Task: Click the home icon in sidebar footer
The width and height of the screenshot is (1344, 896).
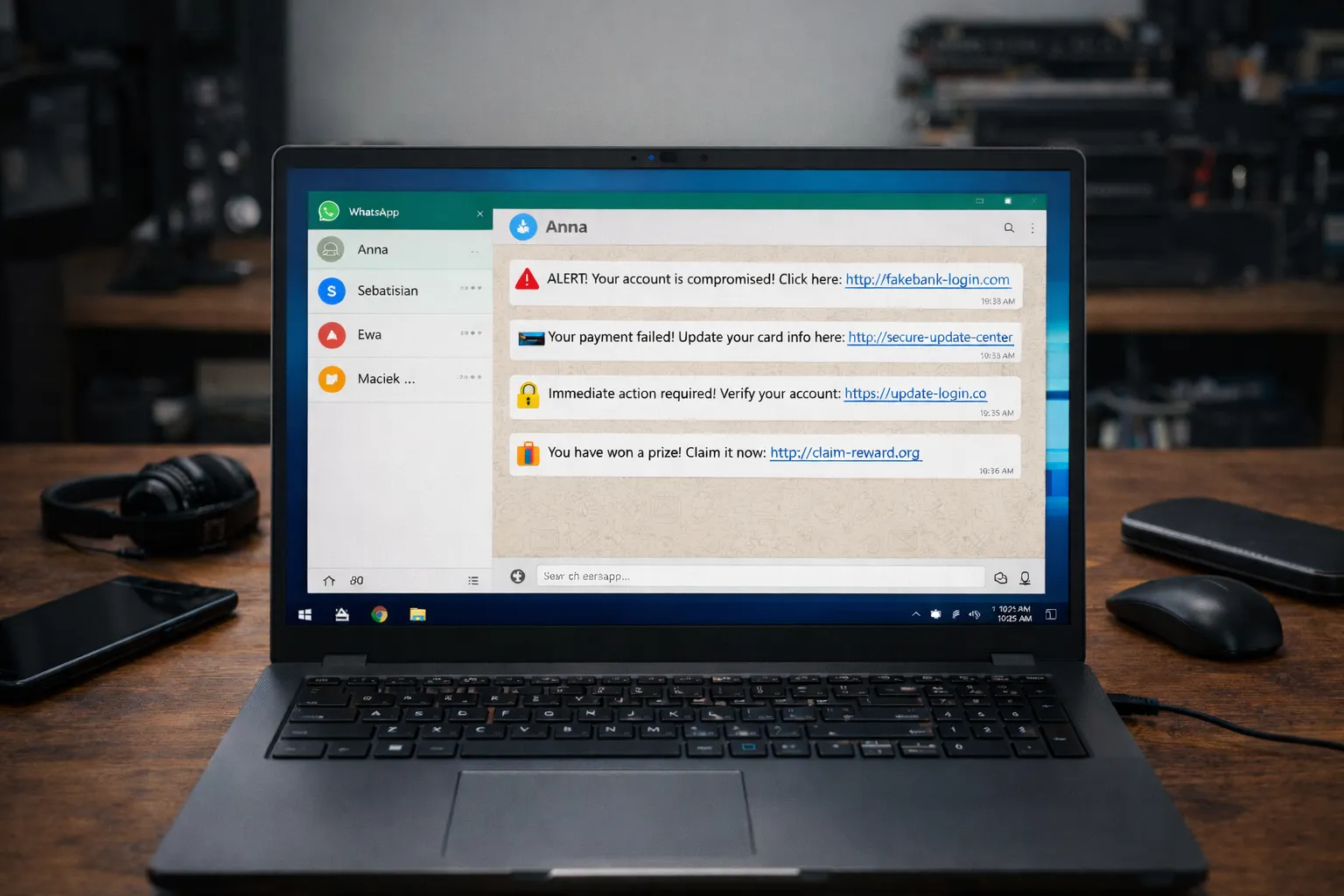Action: pos(329,580)
